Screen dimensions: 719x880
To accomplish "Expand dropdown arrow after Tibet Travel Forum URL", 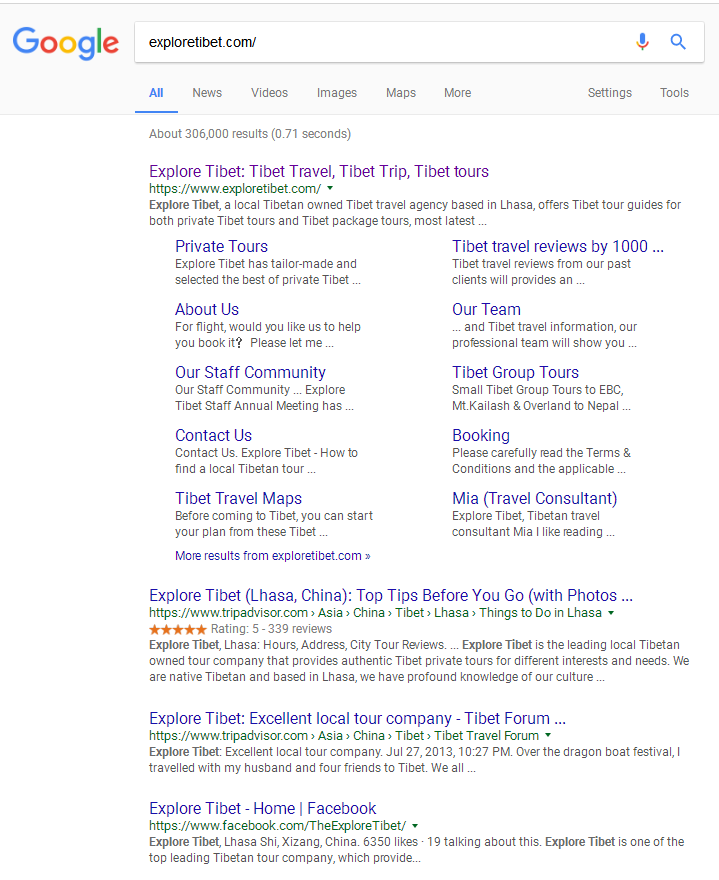I will tap(548, 736).
